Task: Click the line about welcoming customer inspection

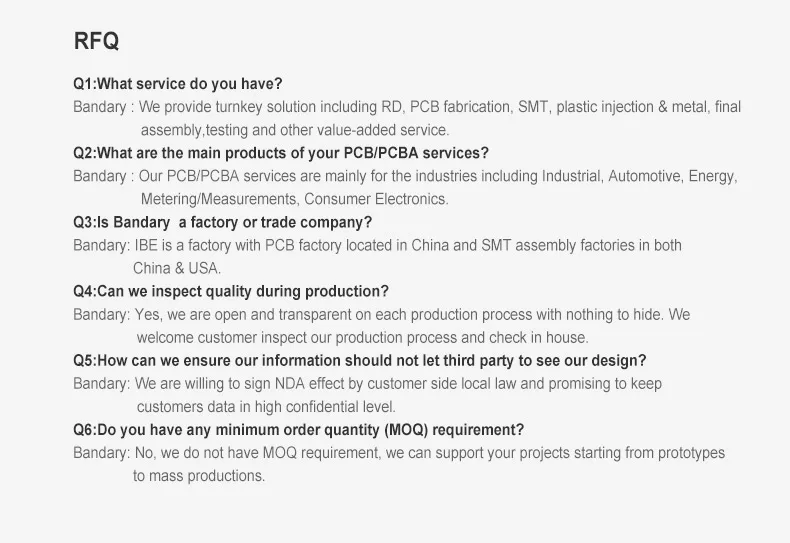Action: 362,338
